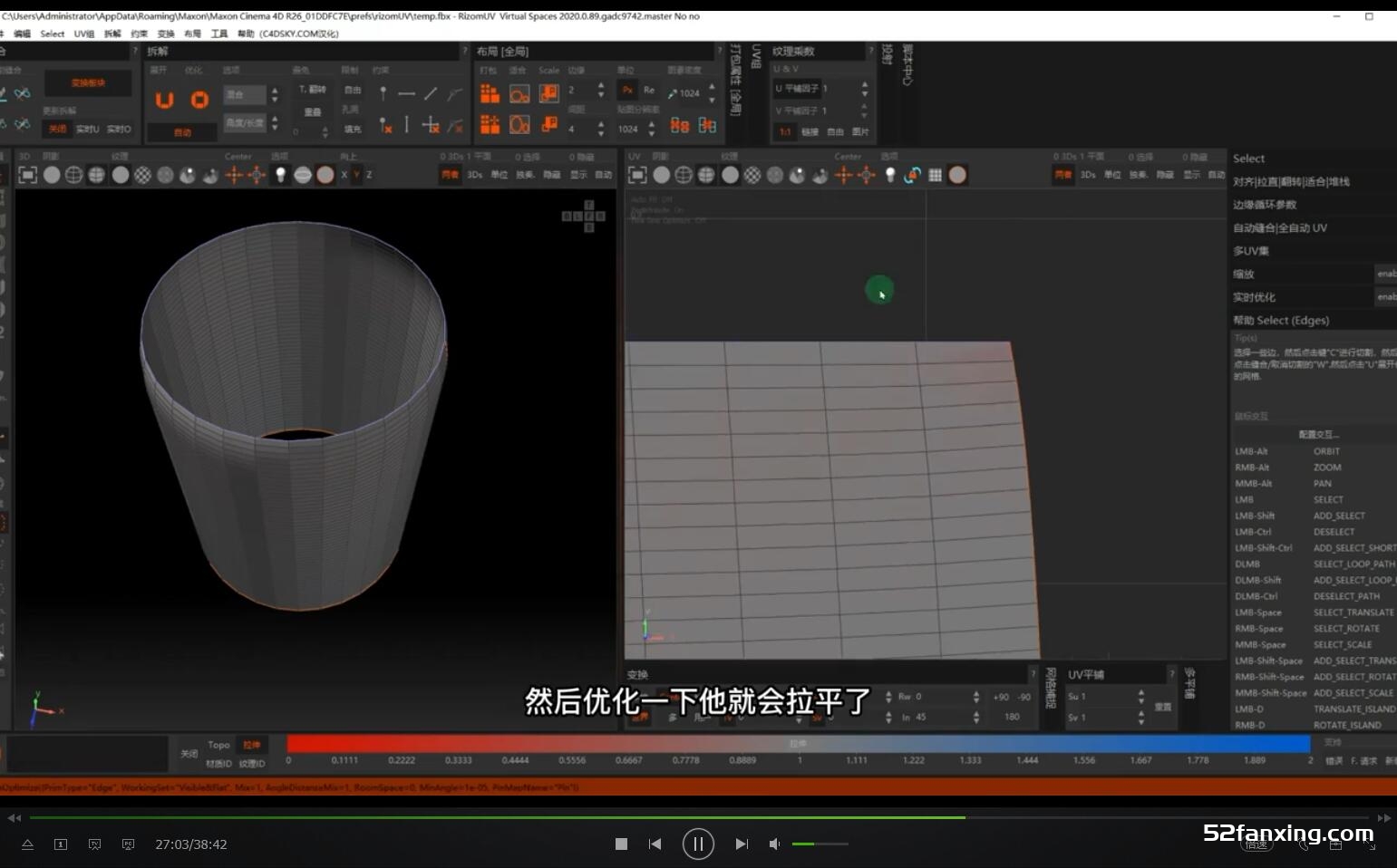
Task: Click the Optimize square icon
Action: pyautogui.click(x=199, y=100)
